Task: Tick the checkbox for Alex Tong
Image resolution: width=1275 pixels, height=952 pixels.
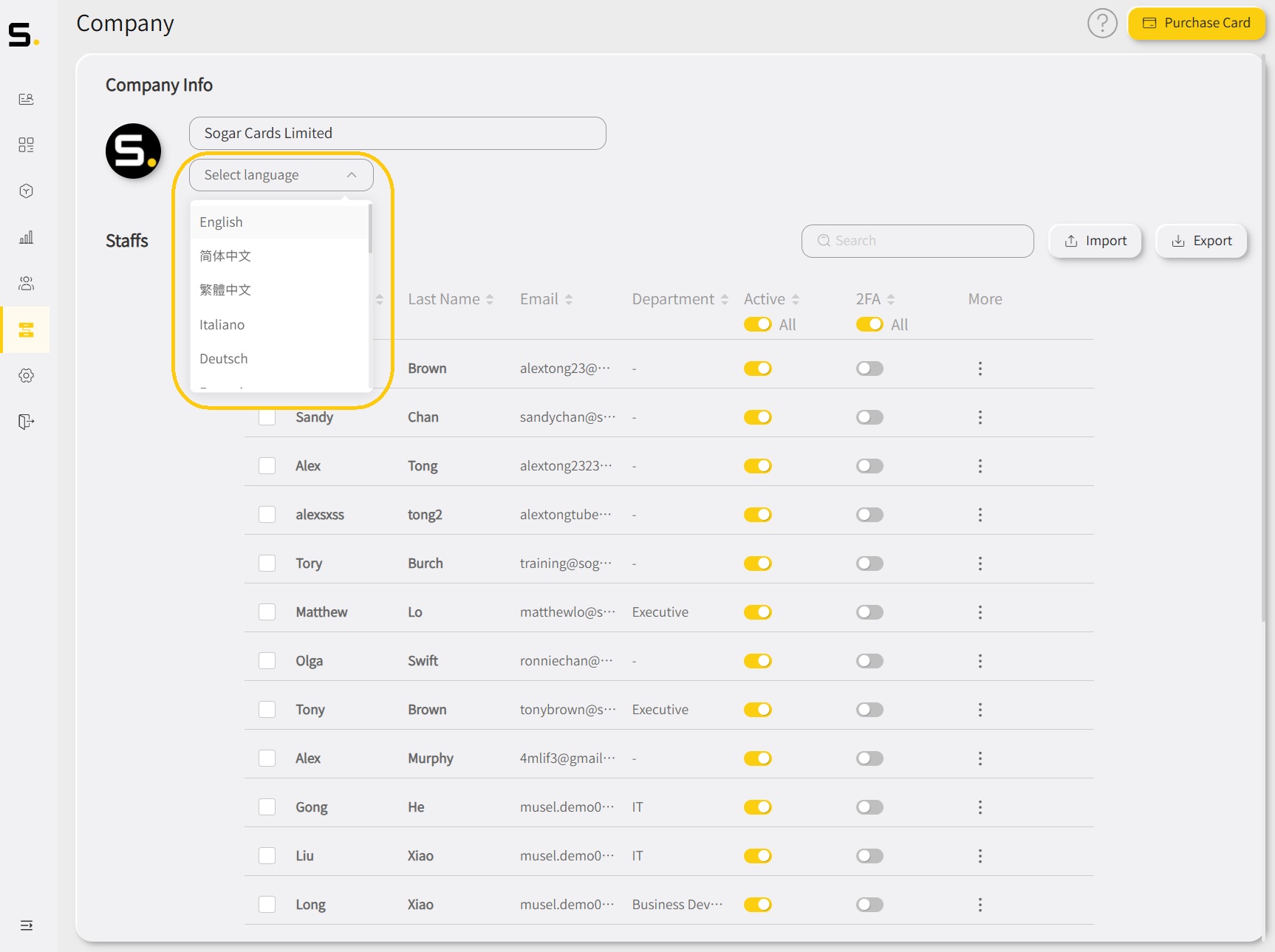Action: (267, 466)
